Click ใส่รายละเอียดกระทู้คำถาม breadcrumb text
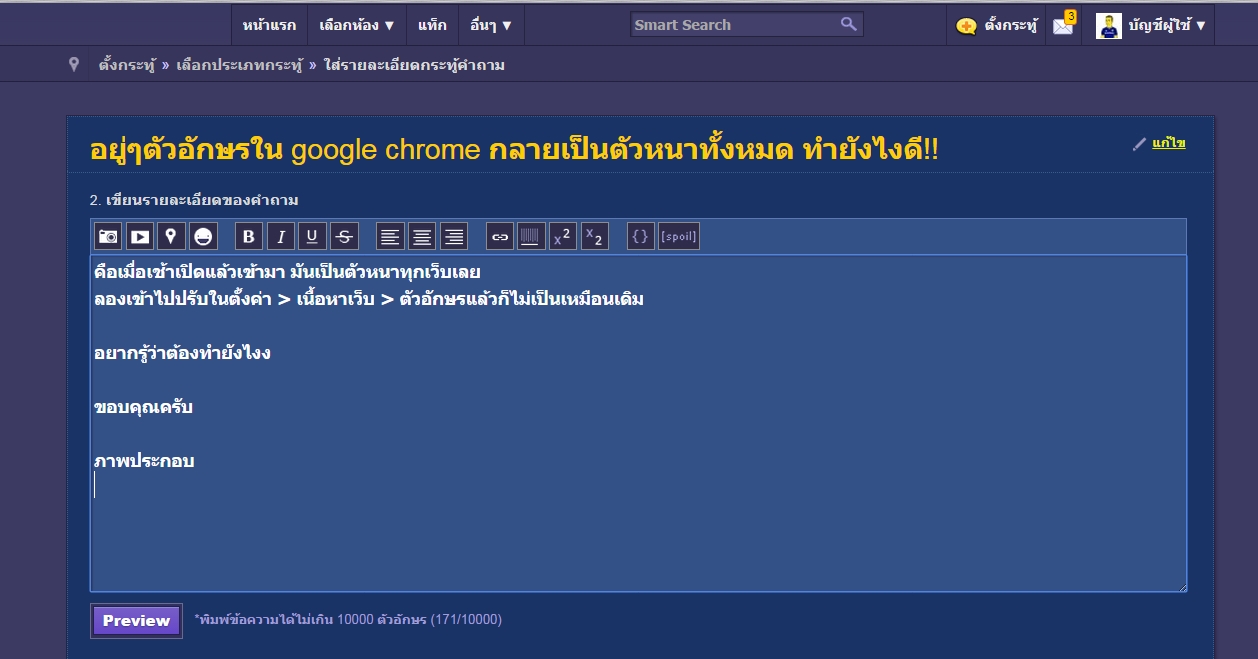 pos(414,65)
